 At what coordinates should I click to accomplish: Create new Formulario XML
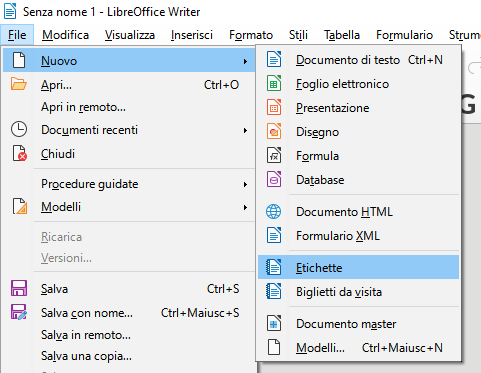tap(358, 236)
